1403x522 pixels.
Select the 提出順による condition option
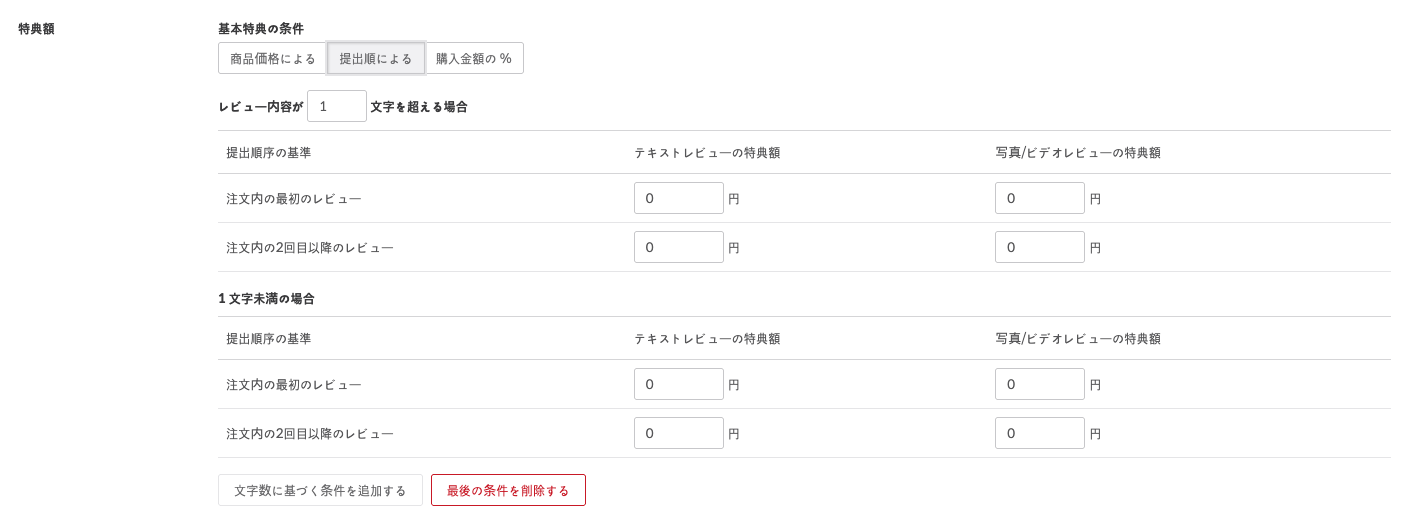pyautogui.click(x=376, y=58)
